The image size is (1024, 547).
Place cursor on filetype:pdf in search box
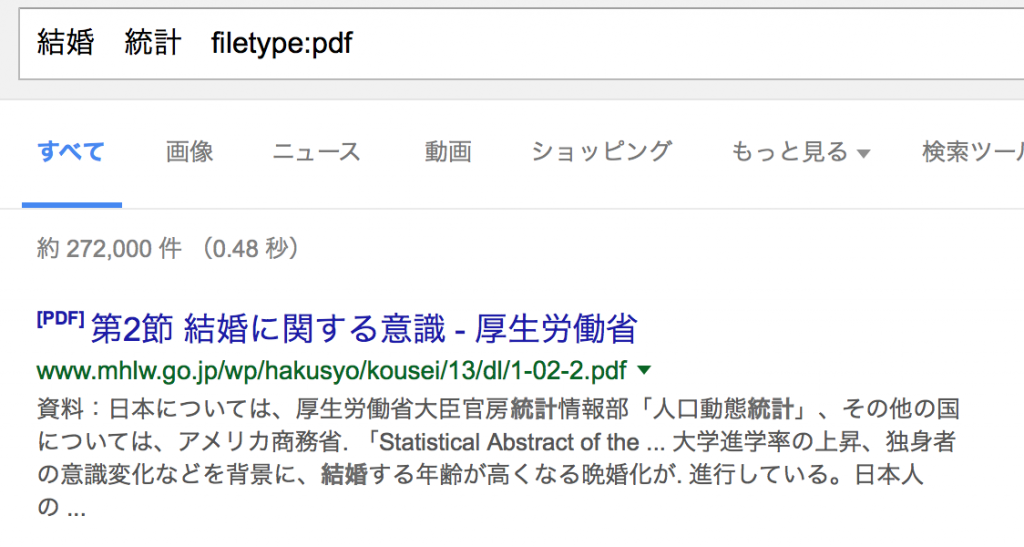click(x=282, y=44)
